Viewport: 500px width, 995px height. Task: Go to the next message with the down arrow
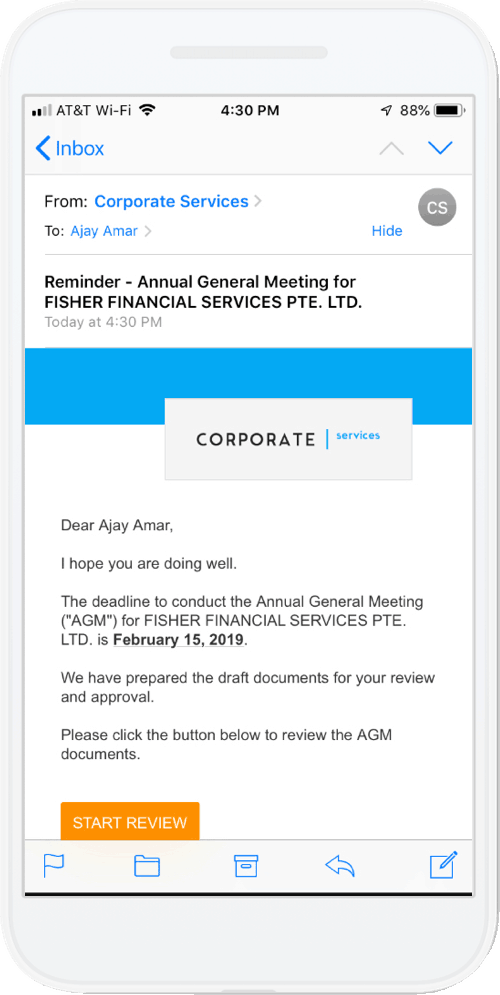(440, 148)
